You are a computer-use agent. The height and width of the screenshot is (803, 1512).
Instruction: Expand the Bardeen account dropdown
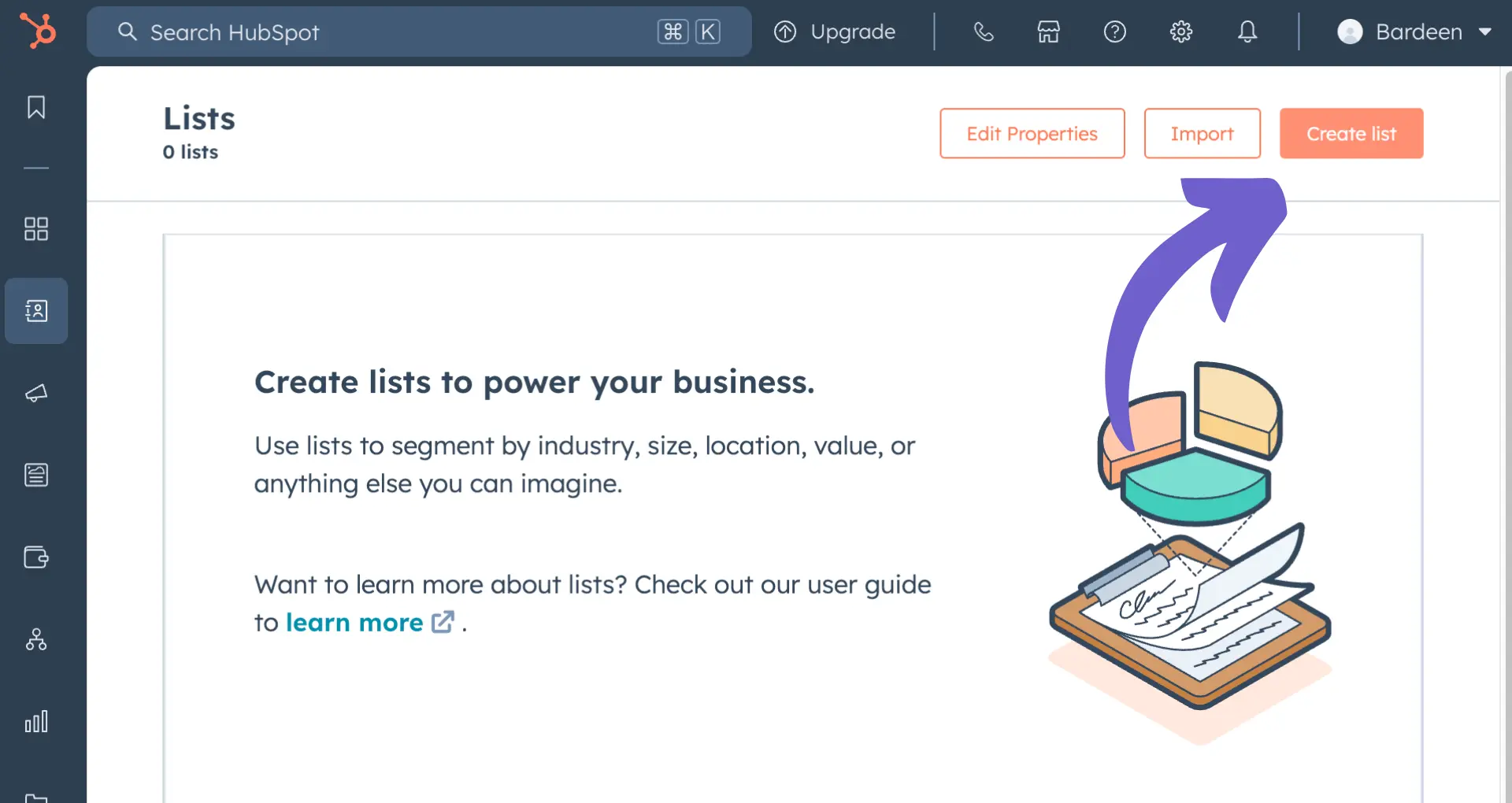(x=1414, y=31)
